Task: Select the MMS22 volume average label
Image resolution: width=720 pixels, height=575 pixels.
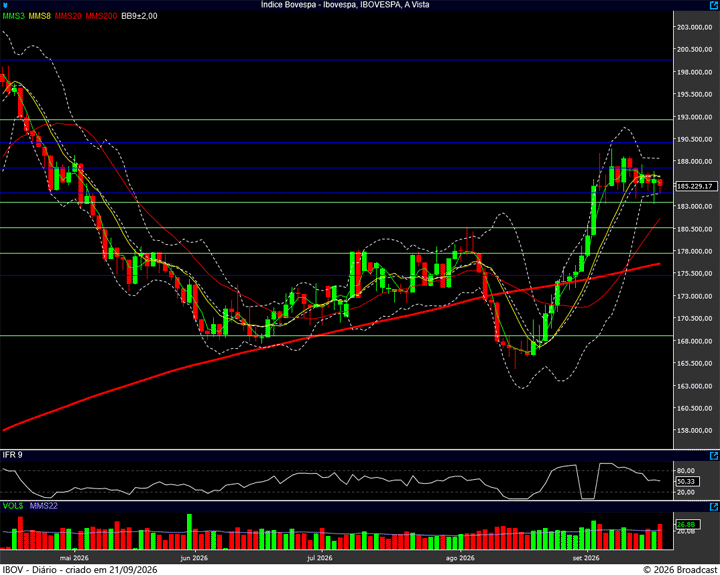Action: [44, 506]
